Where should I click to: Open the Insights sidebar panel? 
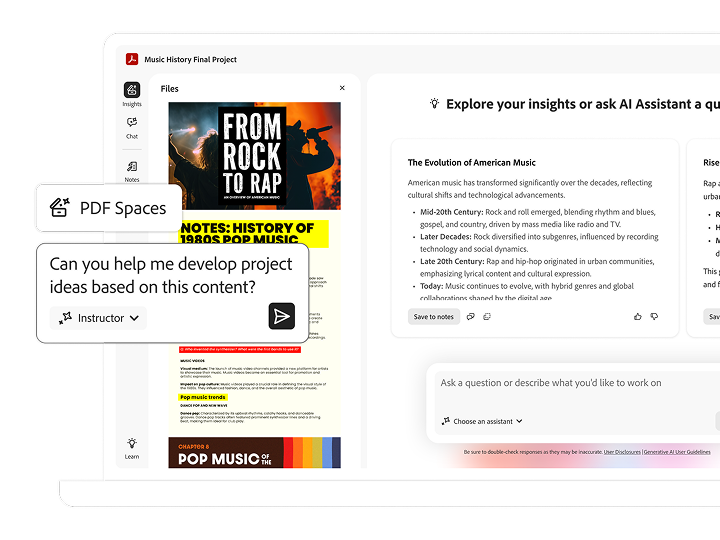132,94
